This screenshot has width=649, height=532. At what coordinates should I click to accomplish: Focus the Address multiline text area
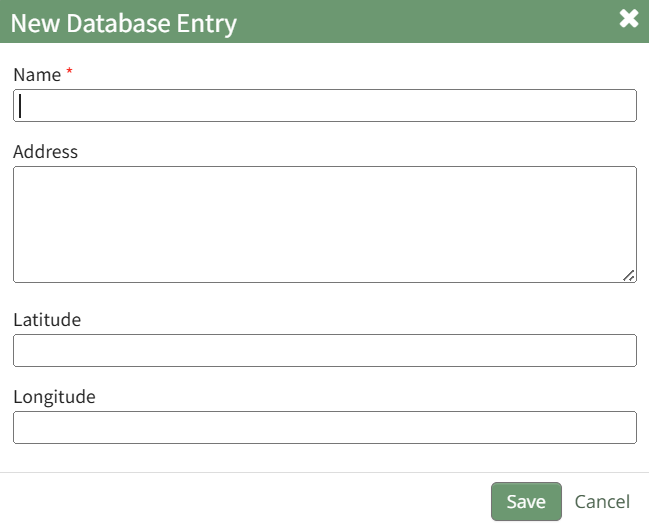[325, 224]
